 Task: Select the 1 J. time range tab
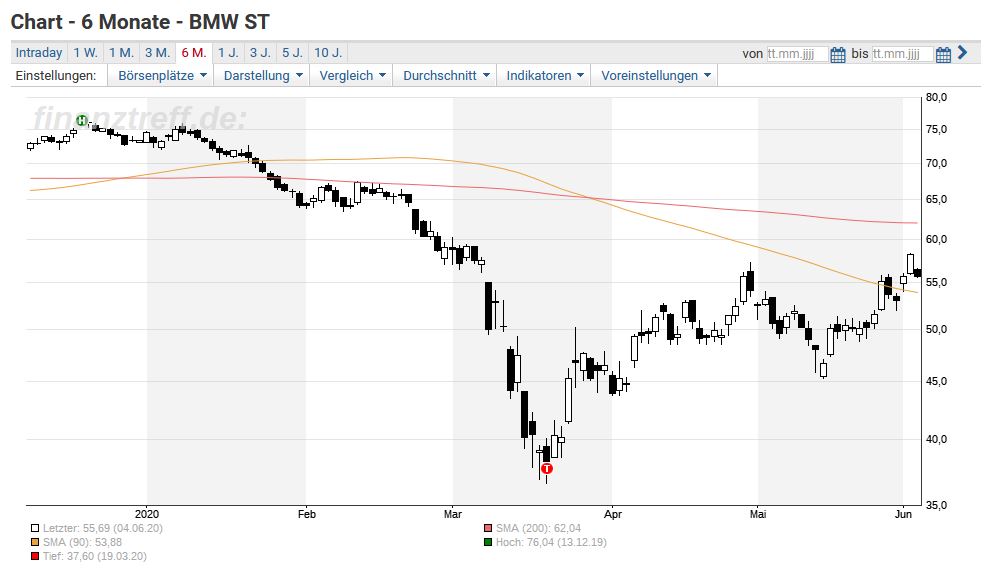pos(228,53)
